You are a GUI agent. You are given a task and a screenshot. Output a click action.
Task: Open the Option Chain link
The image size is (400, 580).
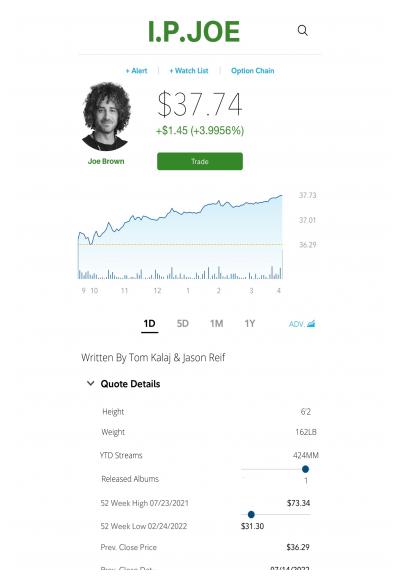pos(253,71)
